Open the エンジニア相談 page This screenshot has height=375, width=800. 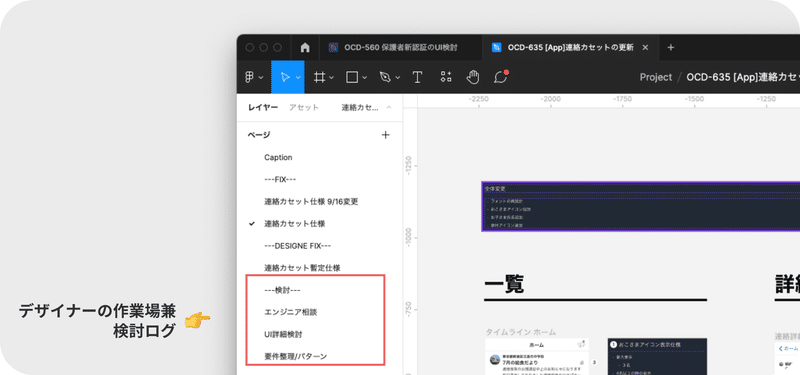290,312
